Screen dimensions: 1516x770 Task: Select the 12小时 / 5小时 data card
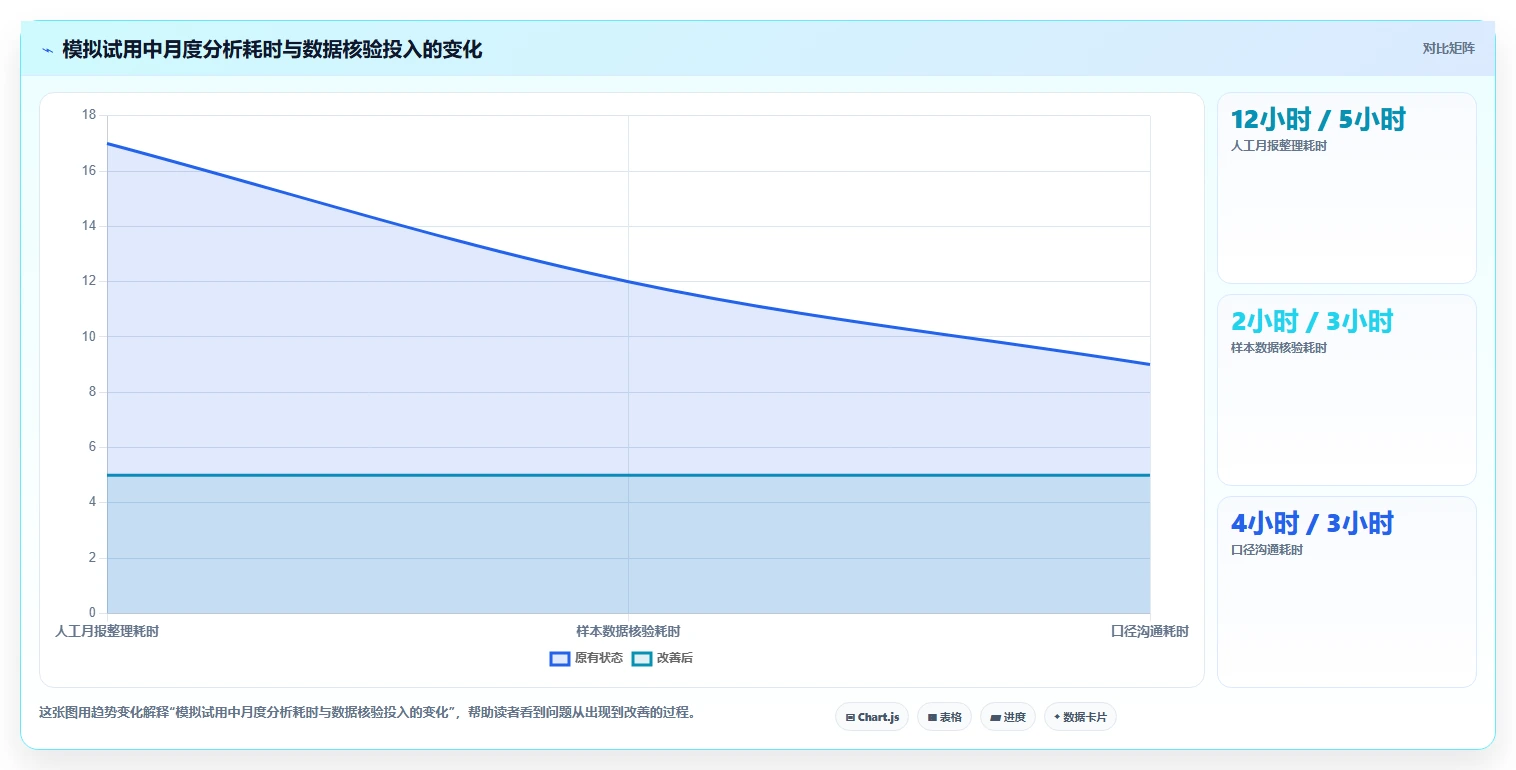1346,188
